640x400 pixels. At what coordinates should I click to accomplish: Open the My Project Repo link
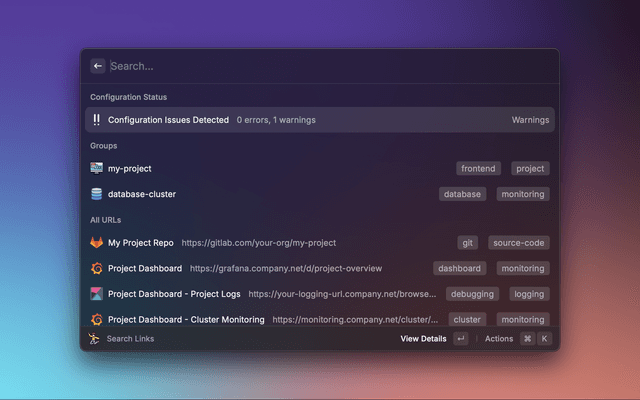point(141,243)
